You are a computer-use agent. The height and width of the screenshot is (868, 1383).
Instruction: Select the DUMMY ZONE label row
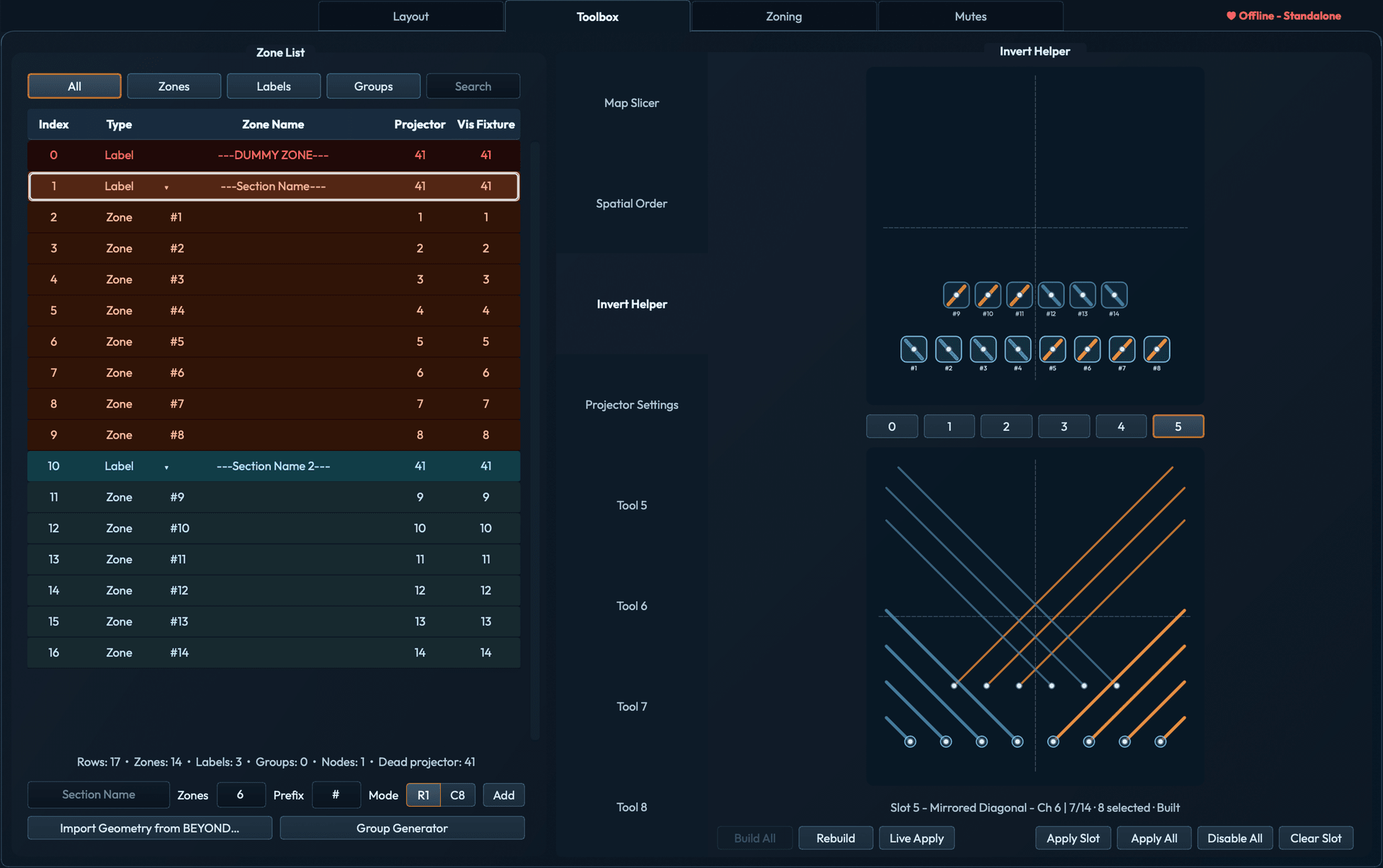point(274,155)
